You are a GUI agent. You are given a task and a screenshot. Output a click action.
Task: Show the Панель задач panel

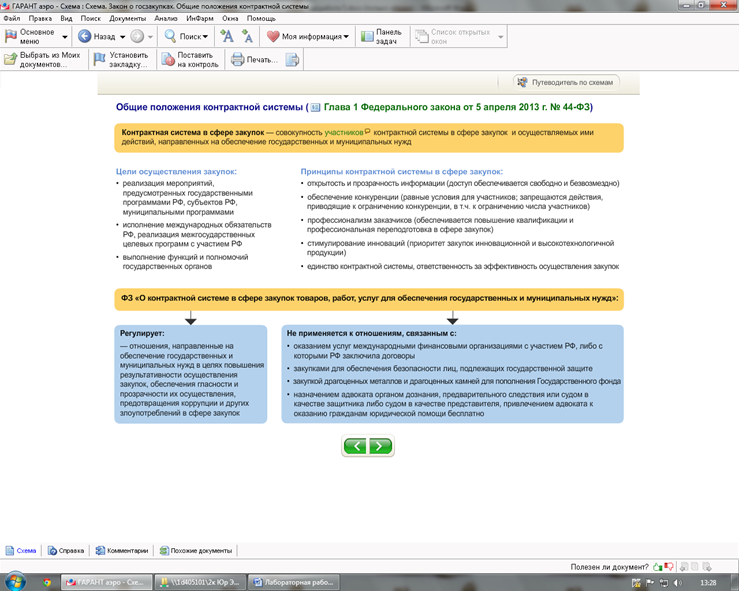coord(381,37)
